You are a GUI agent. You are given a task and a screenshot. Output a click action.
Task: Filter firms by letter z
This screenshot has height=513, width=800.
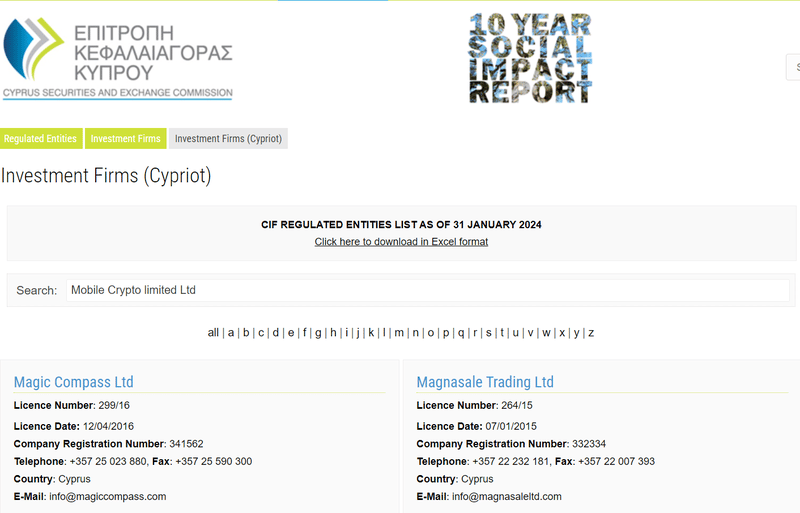pyautogui.click(x=591, y=333)
